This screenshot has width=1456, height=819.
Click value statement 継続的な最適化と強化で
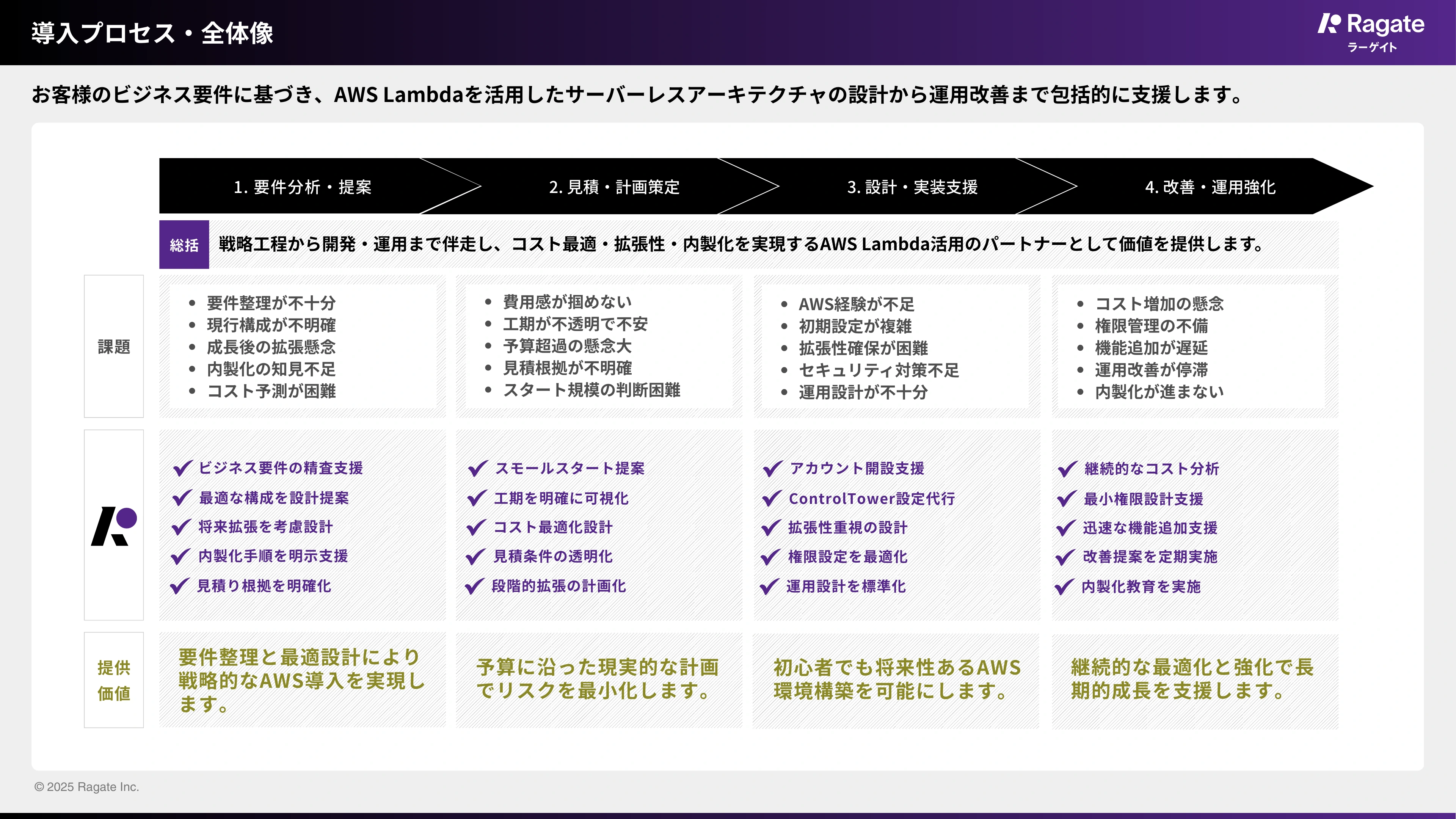1192,679
